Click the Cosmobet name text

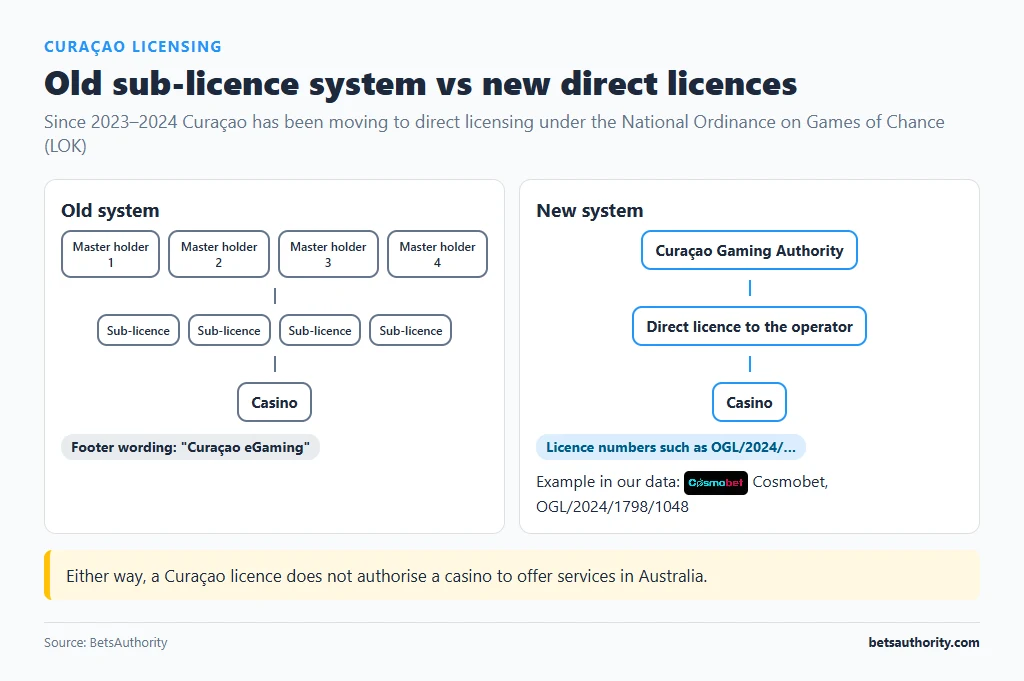[x=790, y=482]
